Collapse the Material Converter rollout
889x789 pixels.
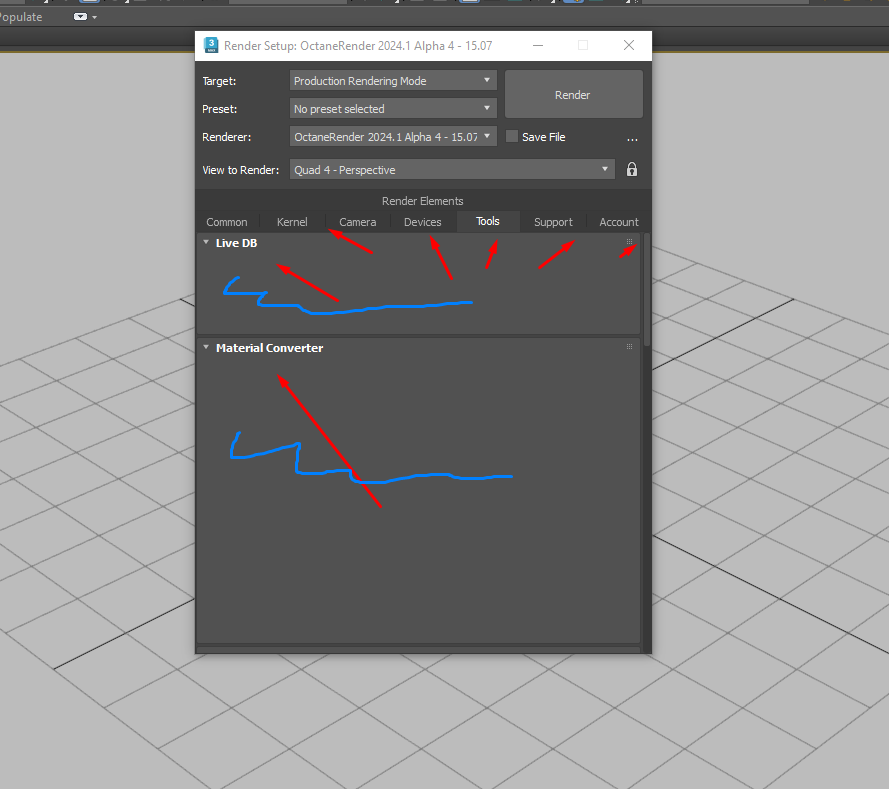pyautogui.click(x=206, y=347)
